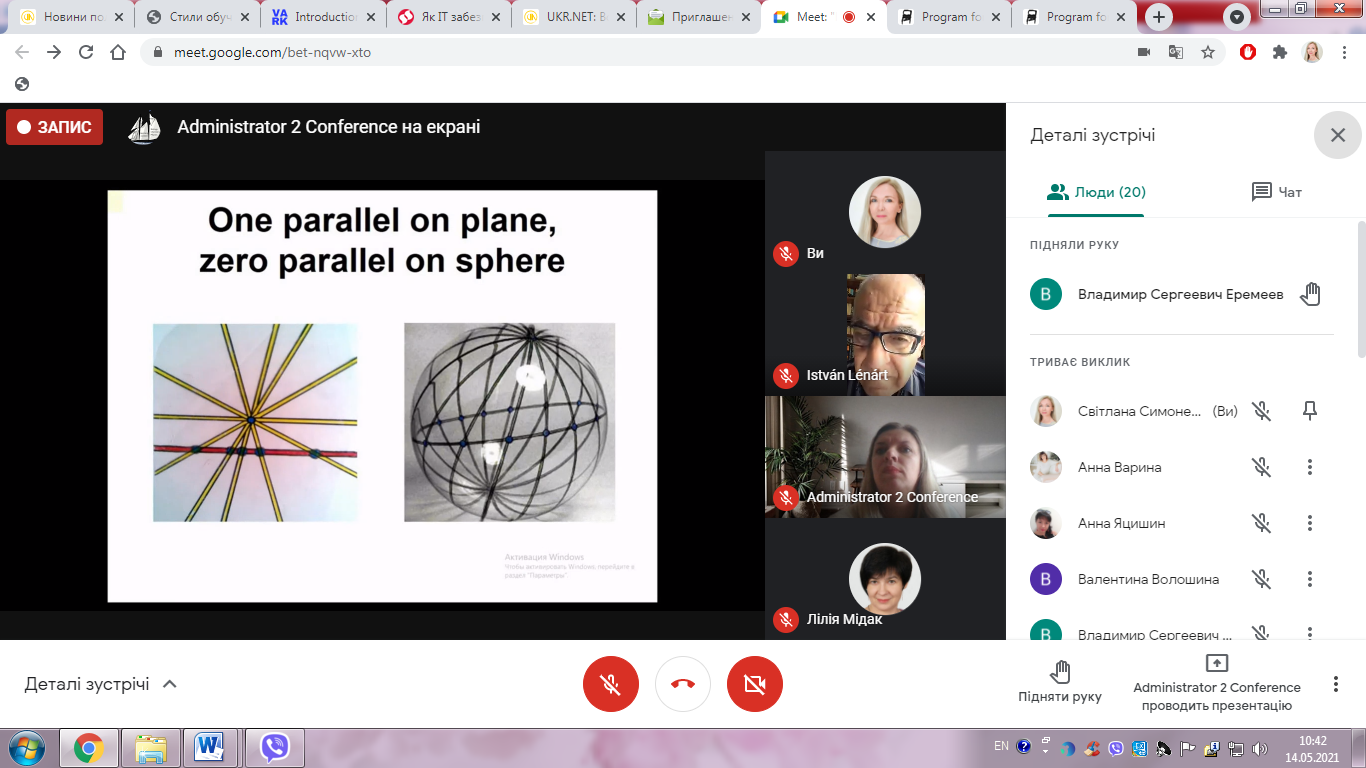Toggle the camera on/off button
Viewport: 1366px width, 768px height.
(755, 684)
